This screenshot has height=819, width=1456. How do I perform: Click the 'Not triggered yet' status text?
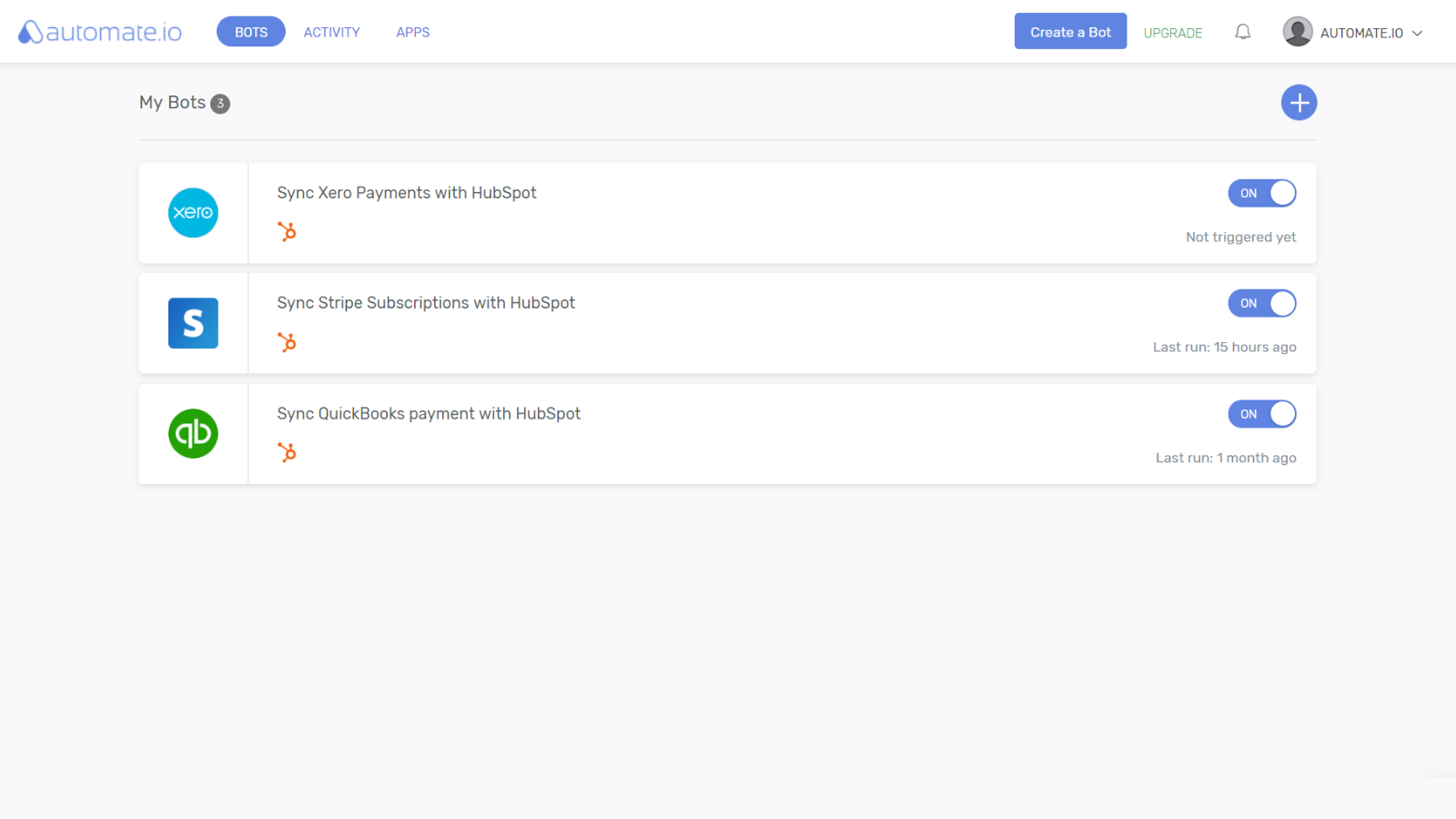pyautogui.click(x=1240, y=237)
